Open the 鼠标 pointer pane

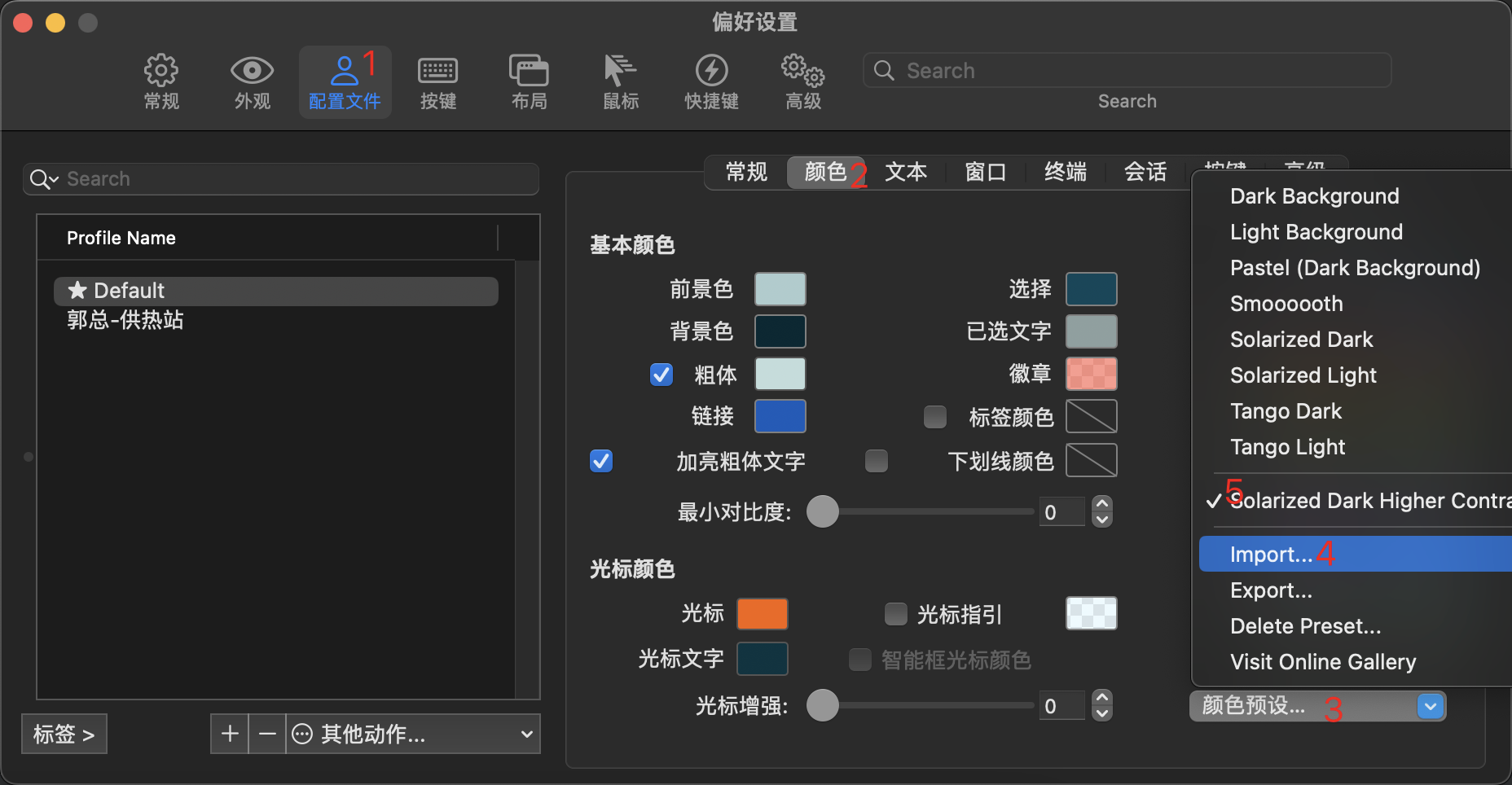tap(621, 82)
